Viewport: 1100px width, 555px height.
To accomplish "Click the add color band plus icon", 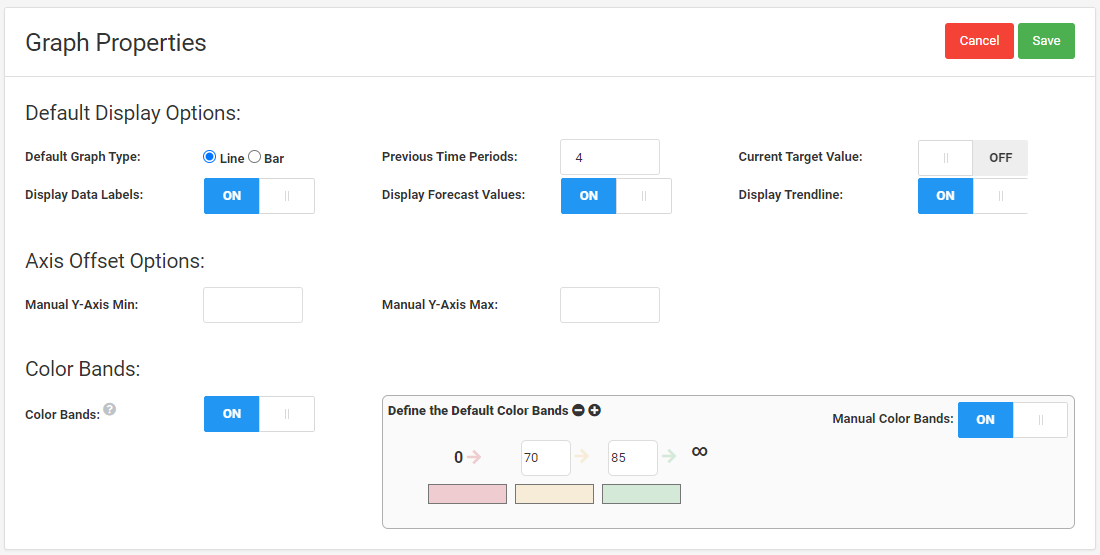I will point(594,410).
